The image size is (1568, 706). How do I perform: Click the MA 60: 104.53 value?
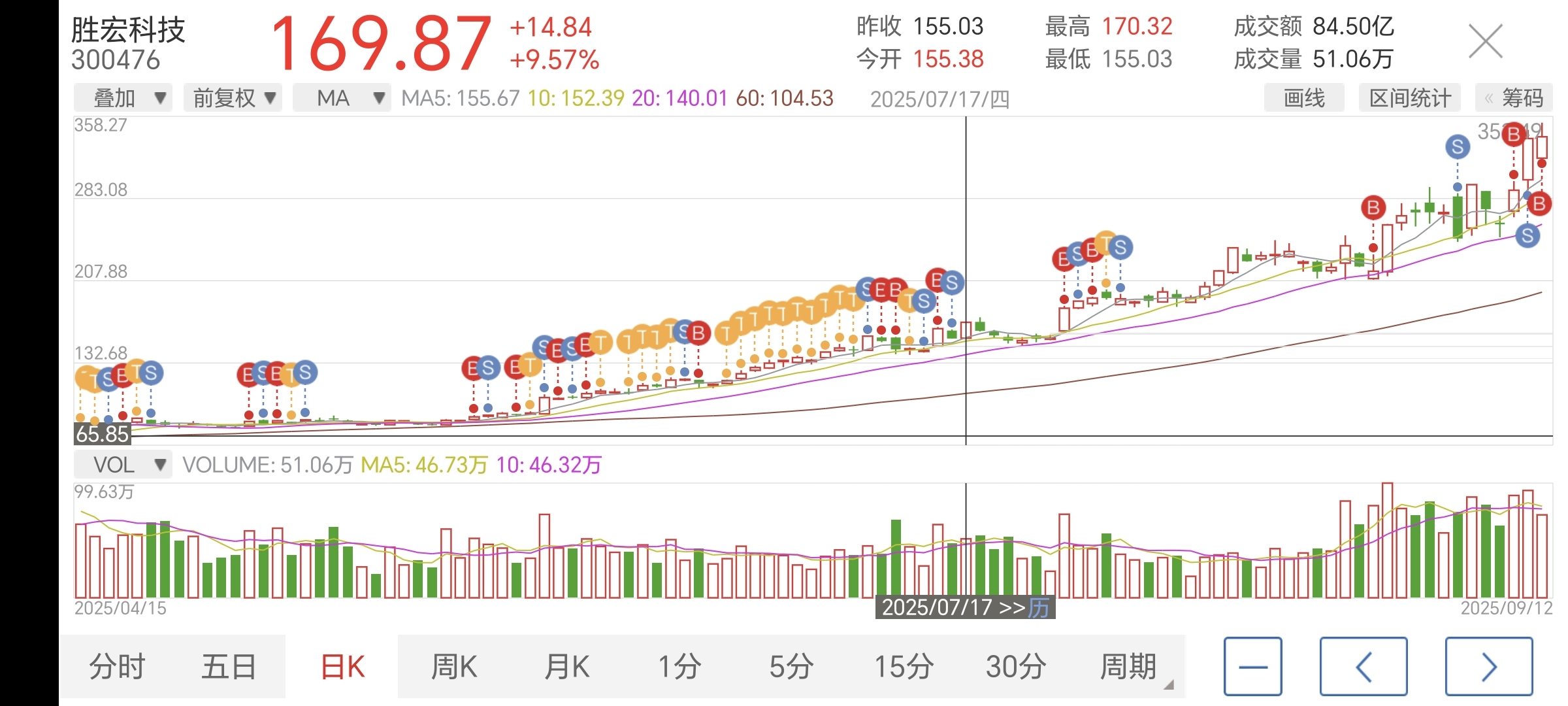point(785,98)
